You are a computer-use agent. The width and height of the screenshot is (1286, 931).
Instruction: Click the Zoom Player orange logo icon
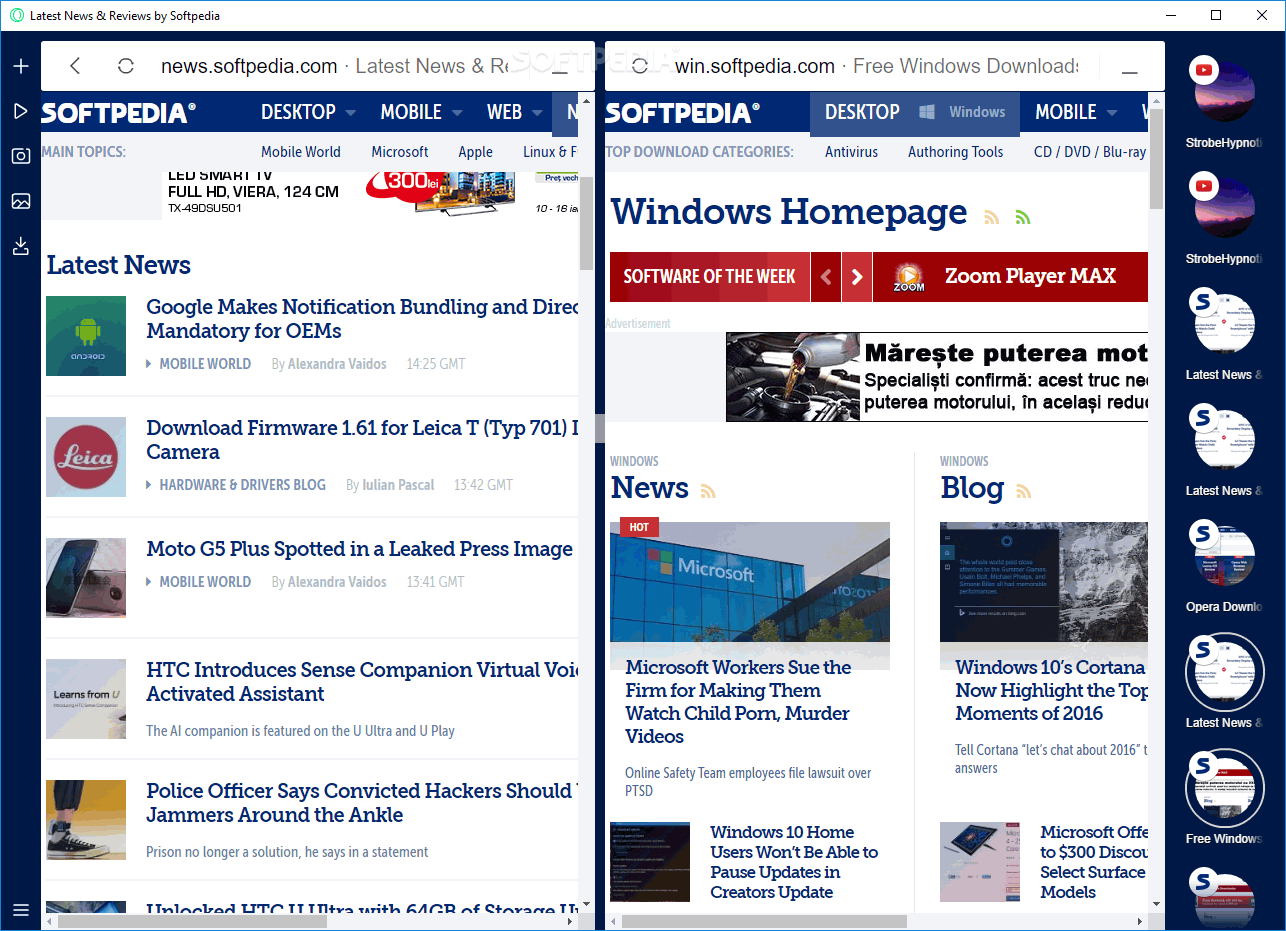[x=909, y=277]
